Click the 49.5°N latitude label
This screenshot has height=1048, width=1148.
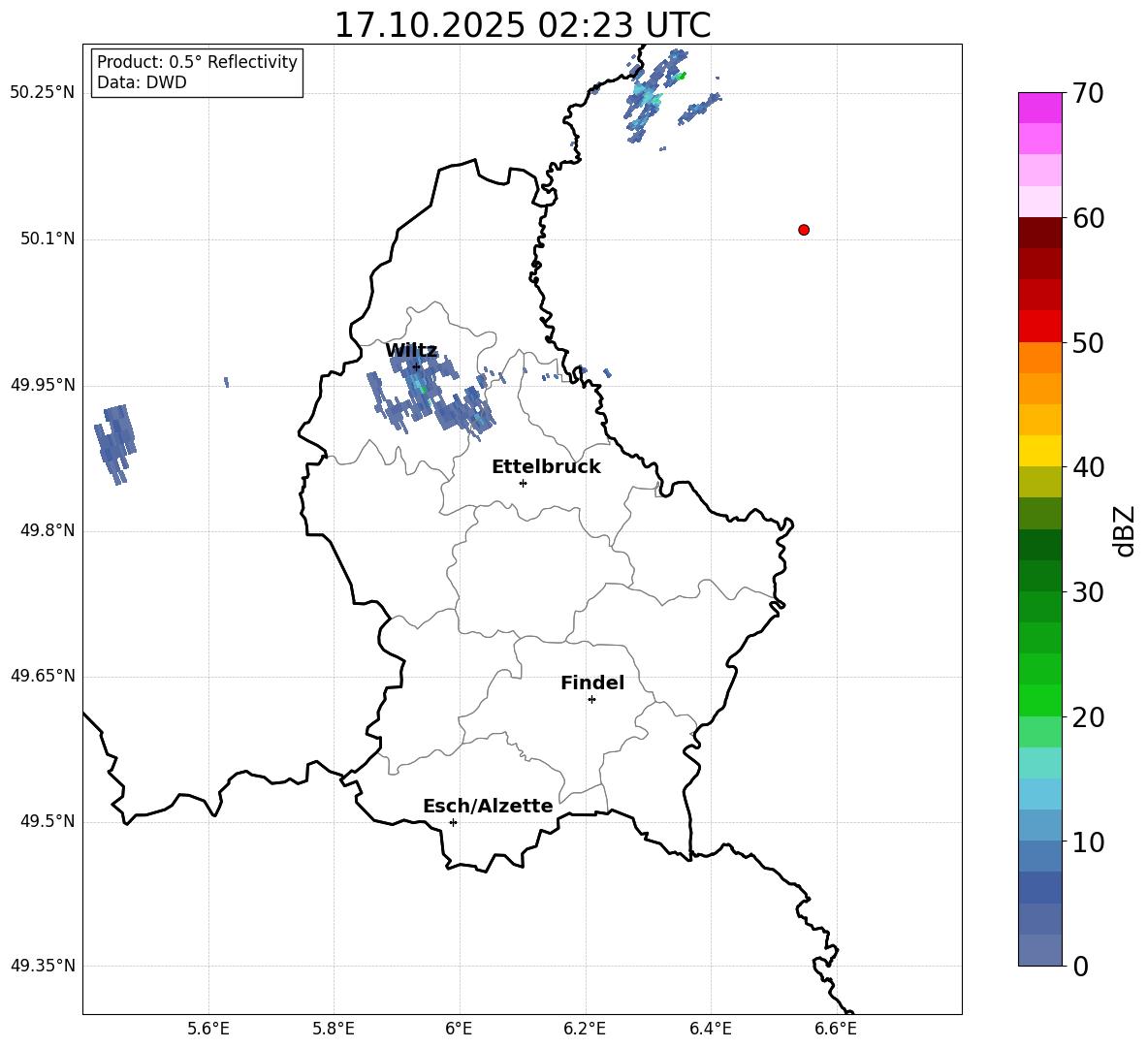48,821
